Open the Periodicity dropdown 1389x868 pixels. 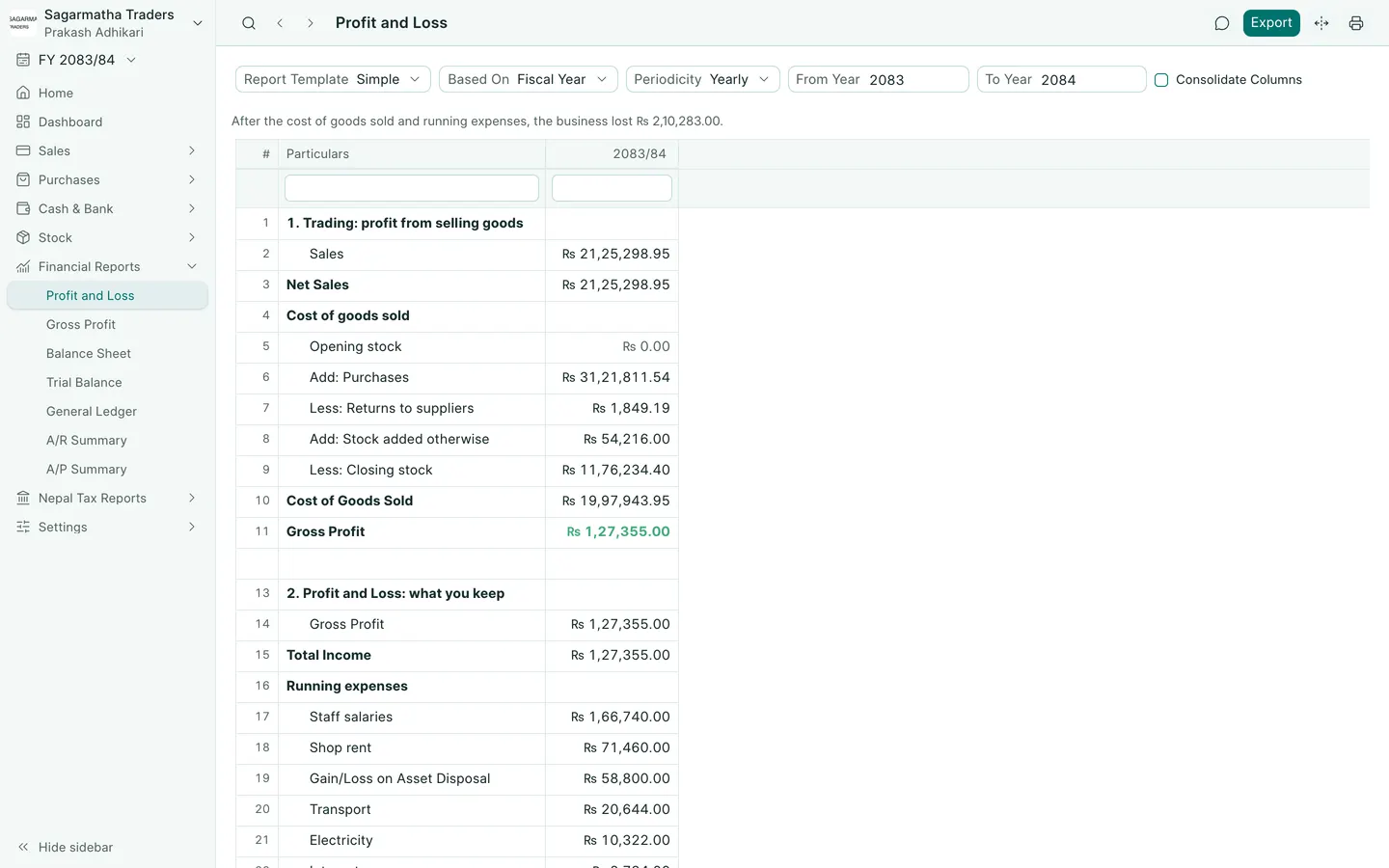point(703,79)
